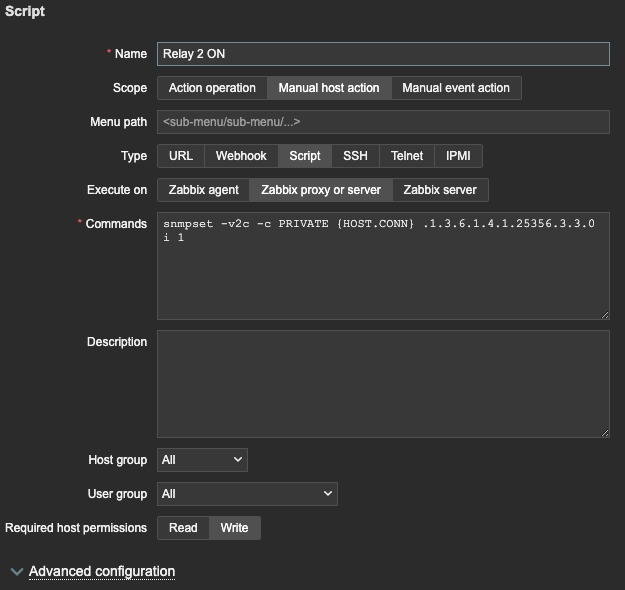Choose IPMI script type
The width and height of the screenshot is (625, 590).
pos(459,156)
